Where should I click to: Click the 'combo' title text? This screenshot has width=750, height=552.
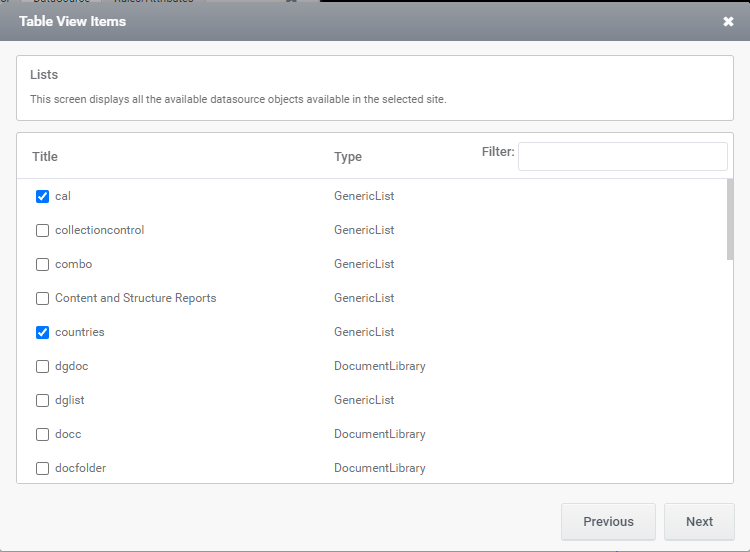pos(74,264)
